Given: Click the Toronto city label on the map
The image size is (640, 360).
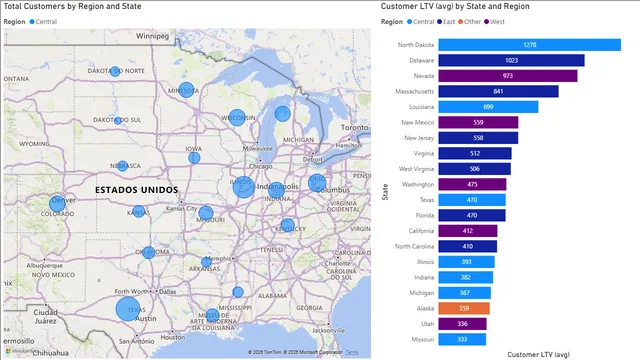Looking at the screenshot, I should click(355, 127).
